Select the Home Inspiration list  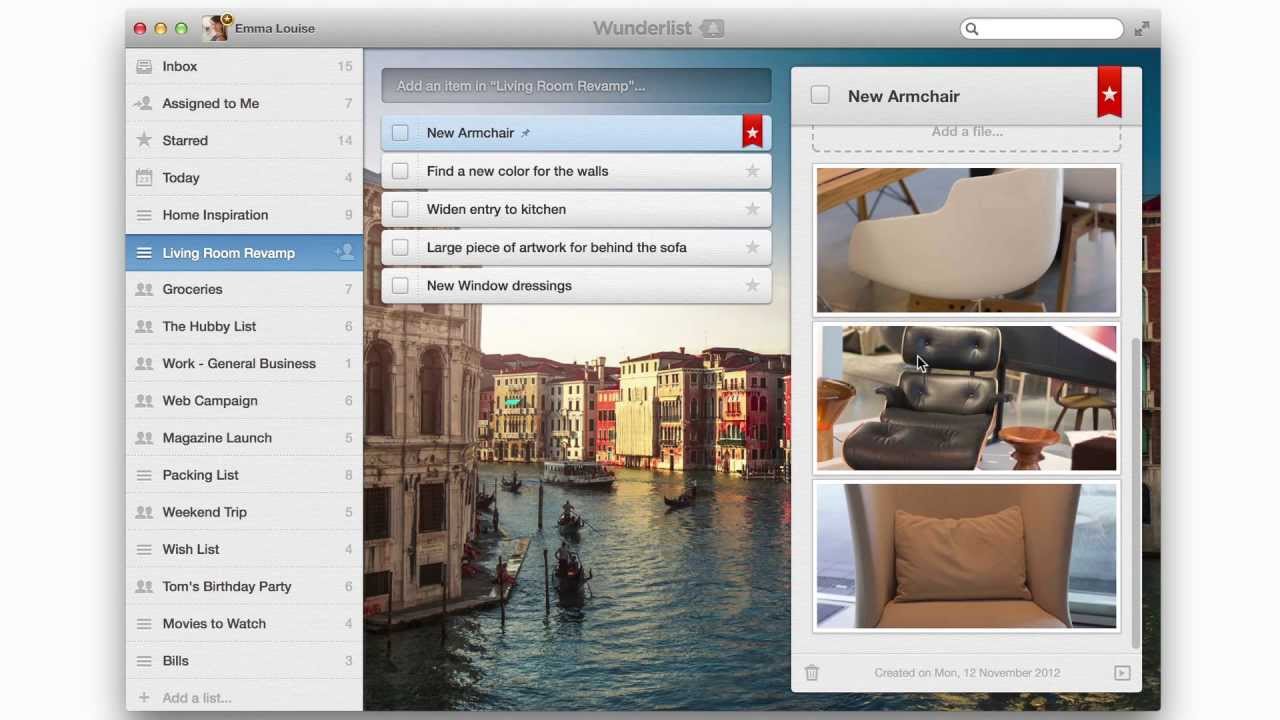pos(244,214)
